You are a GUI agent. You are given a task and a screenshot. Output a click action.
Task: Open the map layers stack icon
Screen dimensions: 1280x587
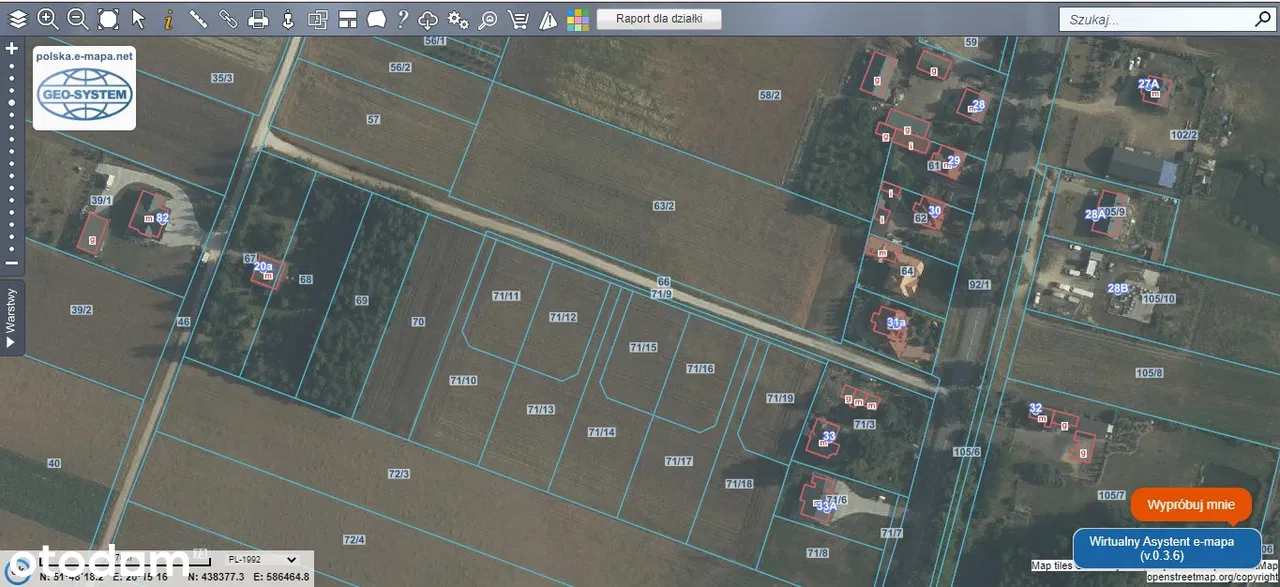[18, 18]
